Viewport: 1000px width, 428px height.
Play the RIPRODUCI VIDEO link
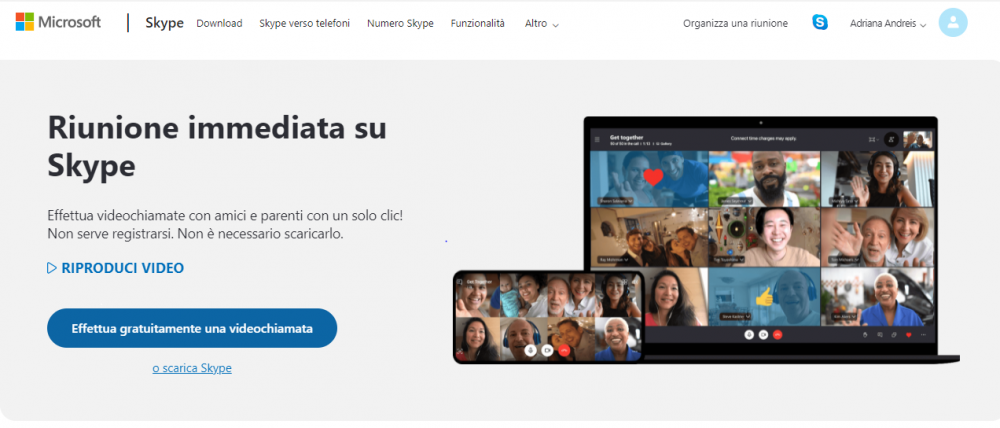115,268
